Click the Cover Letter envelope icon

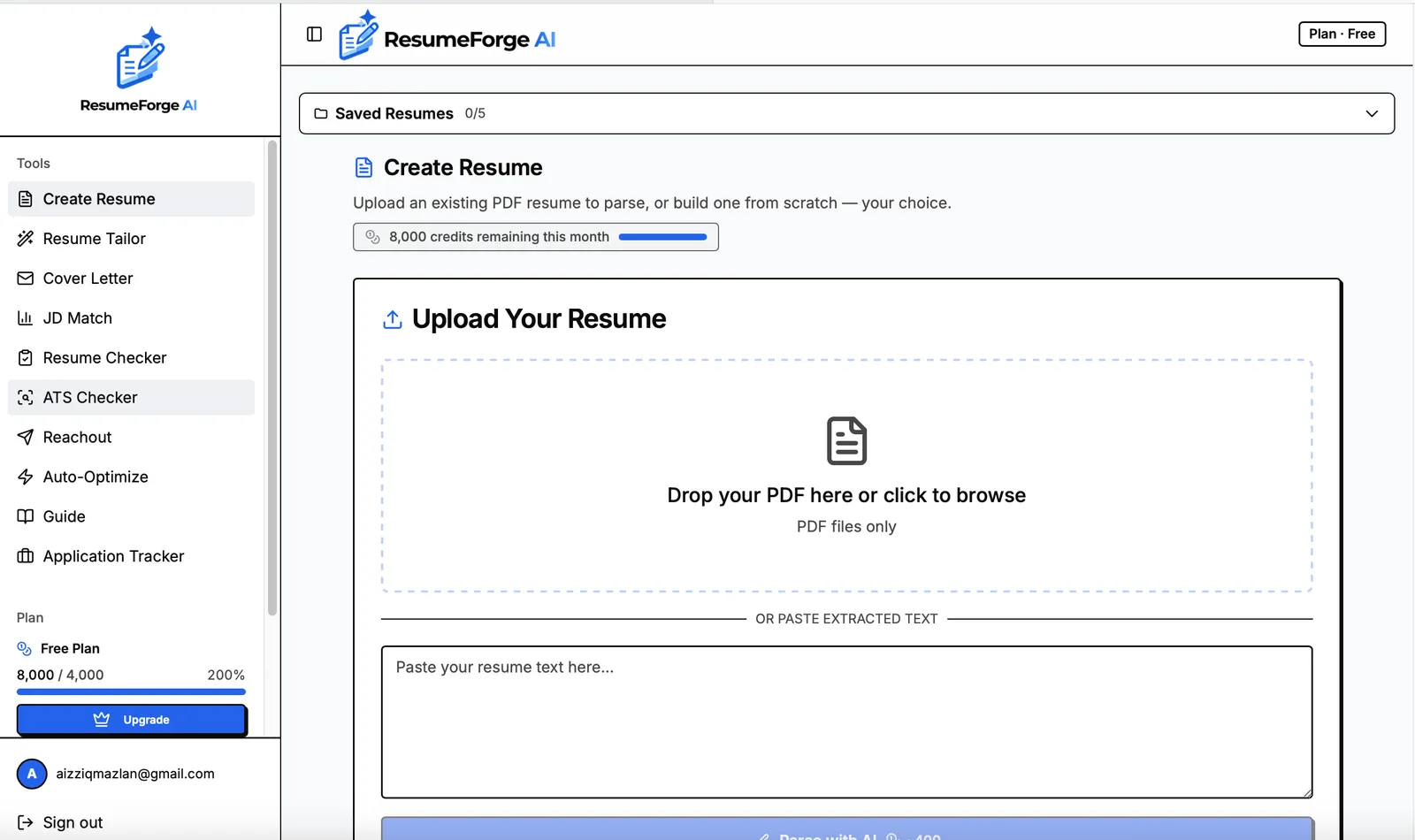pyautogui.click(x=26, y=279)
